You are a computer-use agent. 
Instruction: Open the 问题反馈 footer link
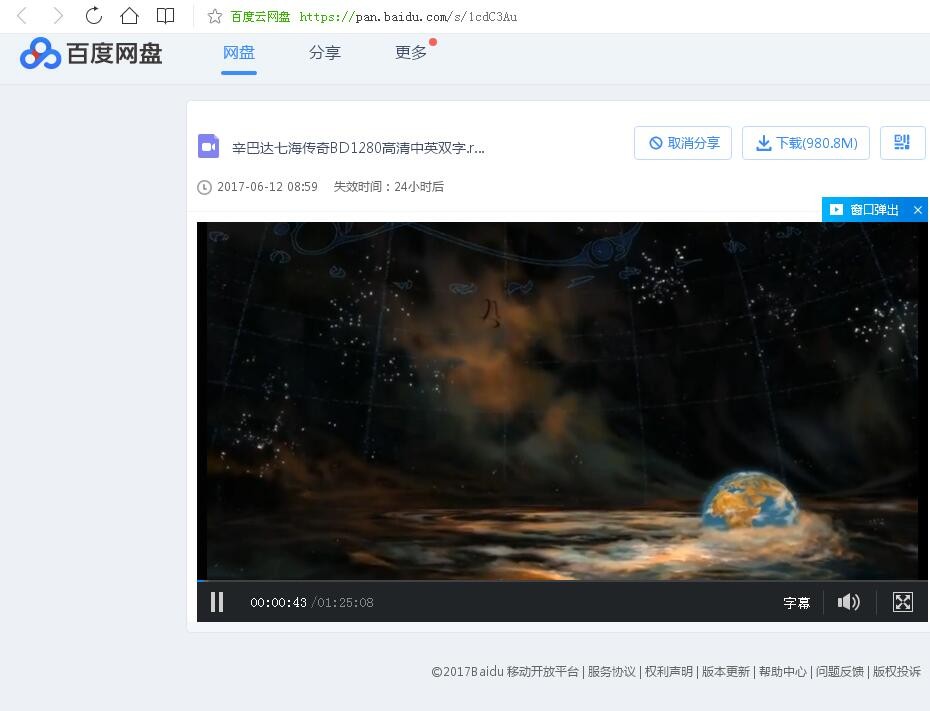tap(839, 672)
